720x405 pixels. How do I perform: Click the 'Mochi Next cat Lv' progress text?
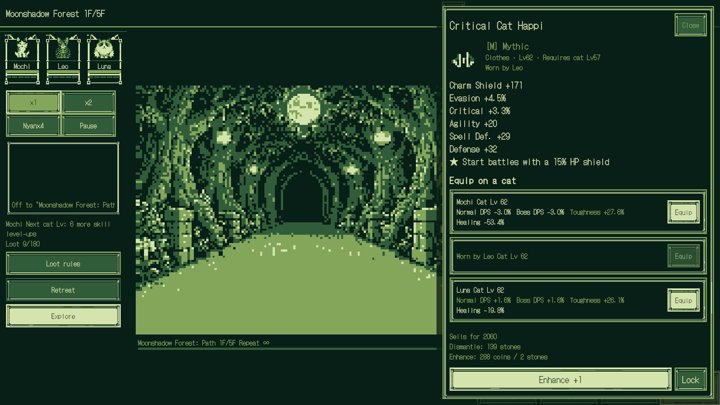tap(58, 229)
